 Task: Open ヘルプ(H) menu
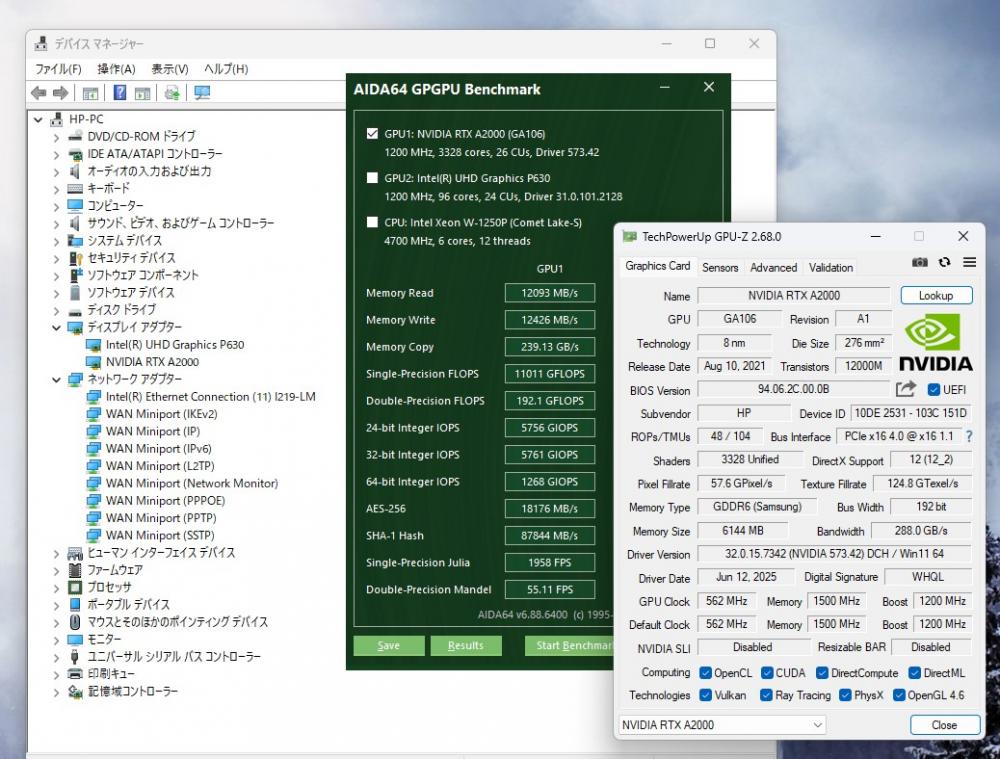point(226,69)
